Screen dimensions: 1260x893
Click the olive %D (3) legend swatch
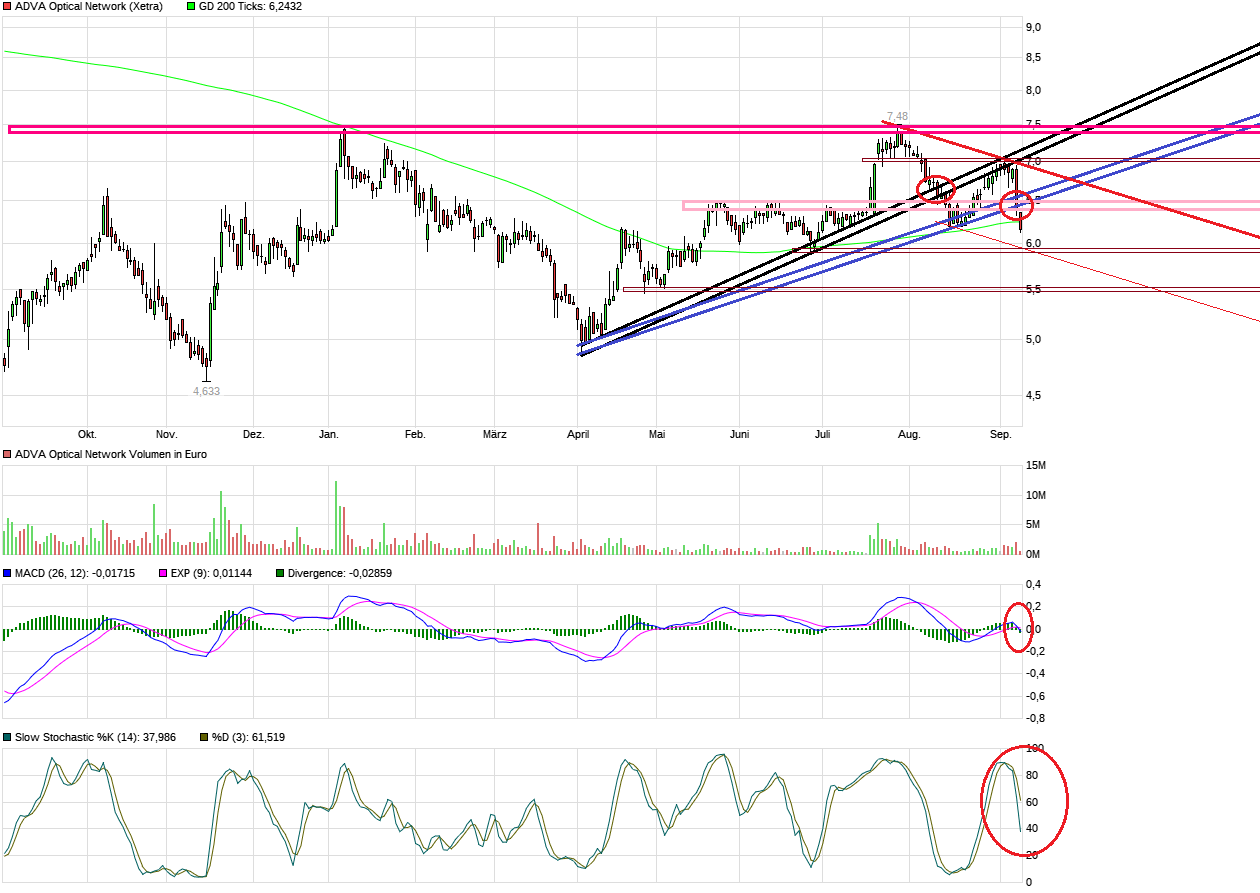point(203,737)
